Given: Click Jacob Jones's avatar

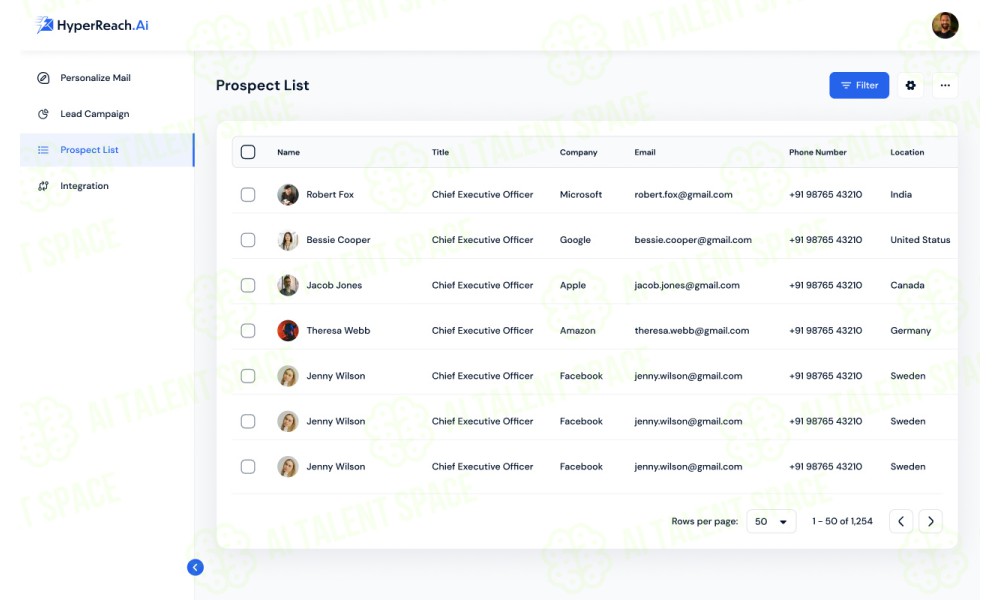Looking at the screenshot, I should point(288,285).
